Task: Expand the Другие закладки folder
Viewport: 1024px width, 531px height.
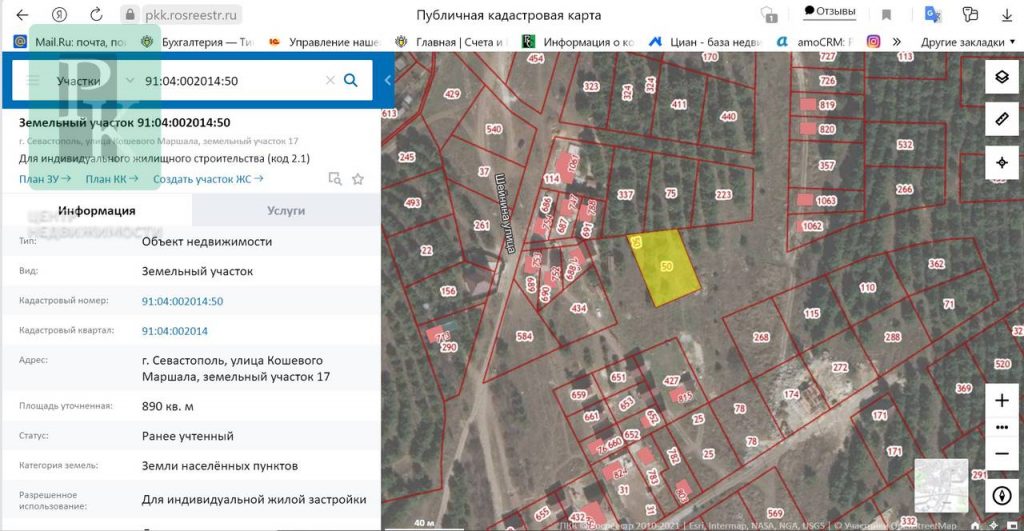Action: coord(967,42)
